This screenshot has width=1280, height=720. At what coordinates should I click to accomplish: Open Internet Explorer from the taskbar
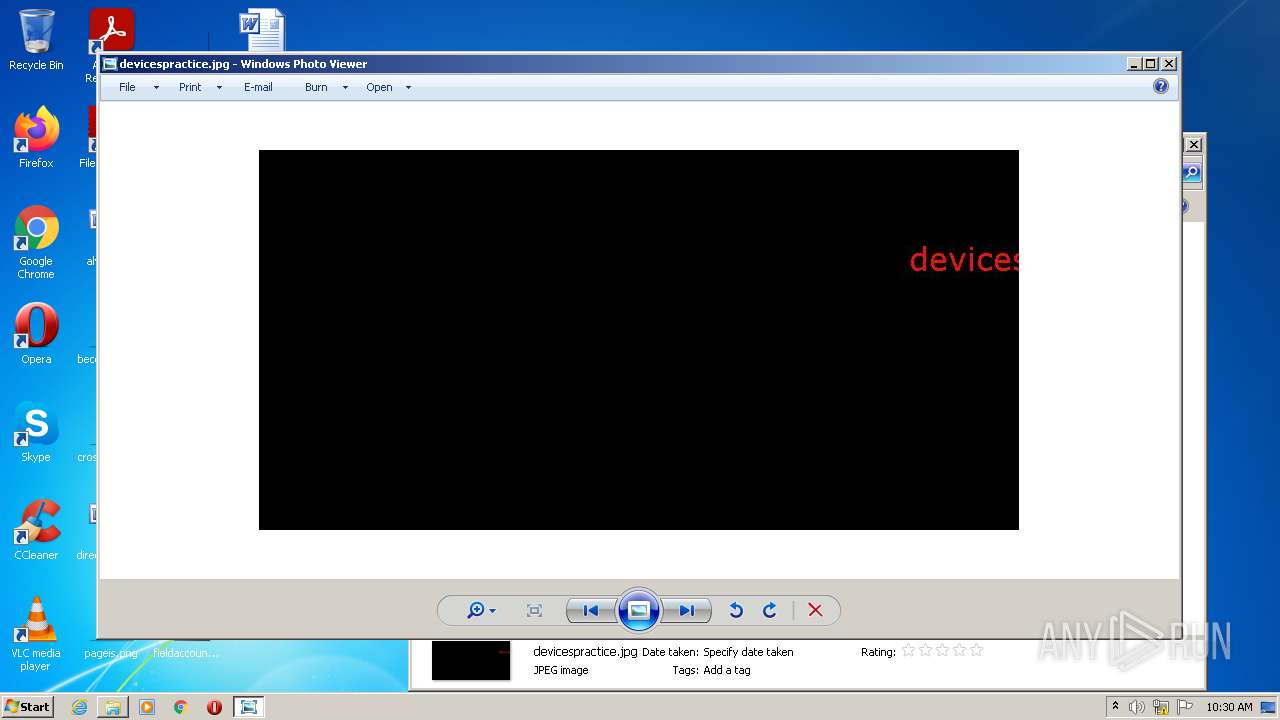pos(79,707)
